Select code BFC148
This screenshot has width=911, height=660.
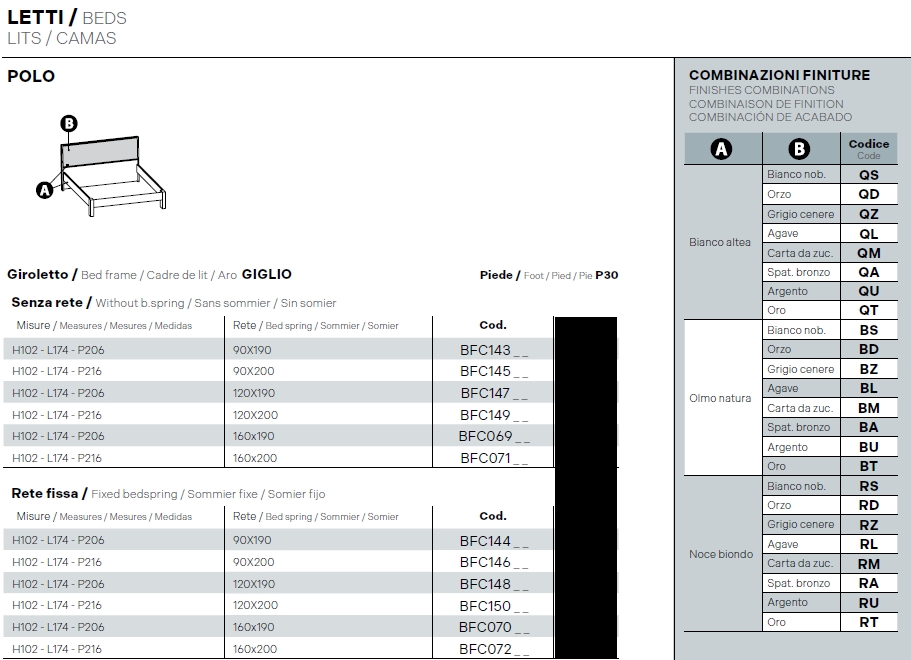point(494,584)
